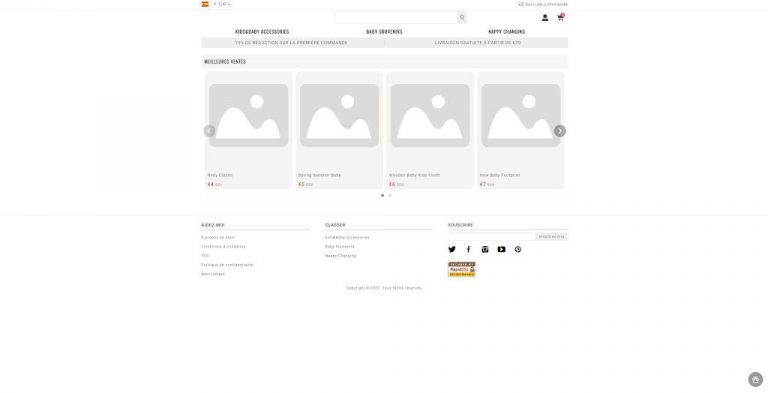
Task: Open Nappy Changing footer link
Action: tap(340, 256)
